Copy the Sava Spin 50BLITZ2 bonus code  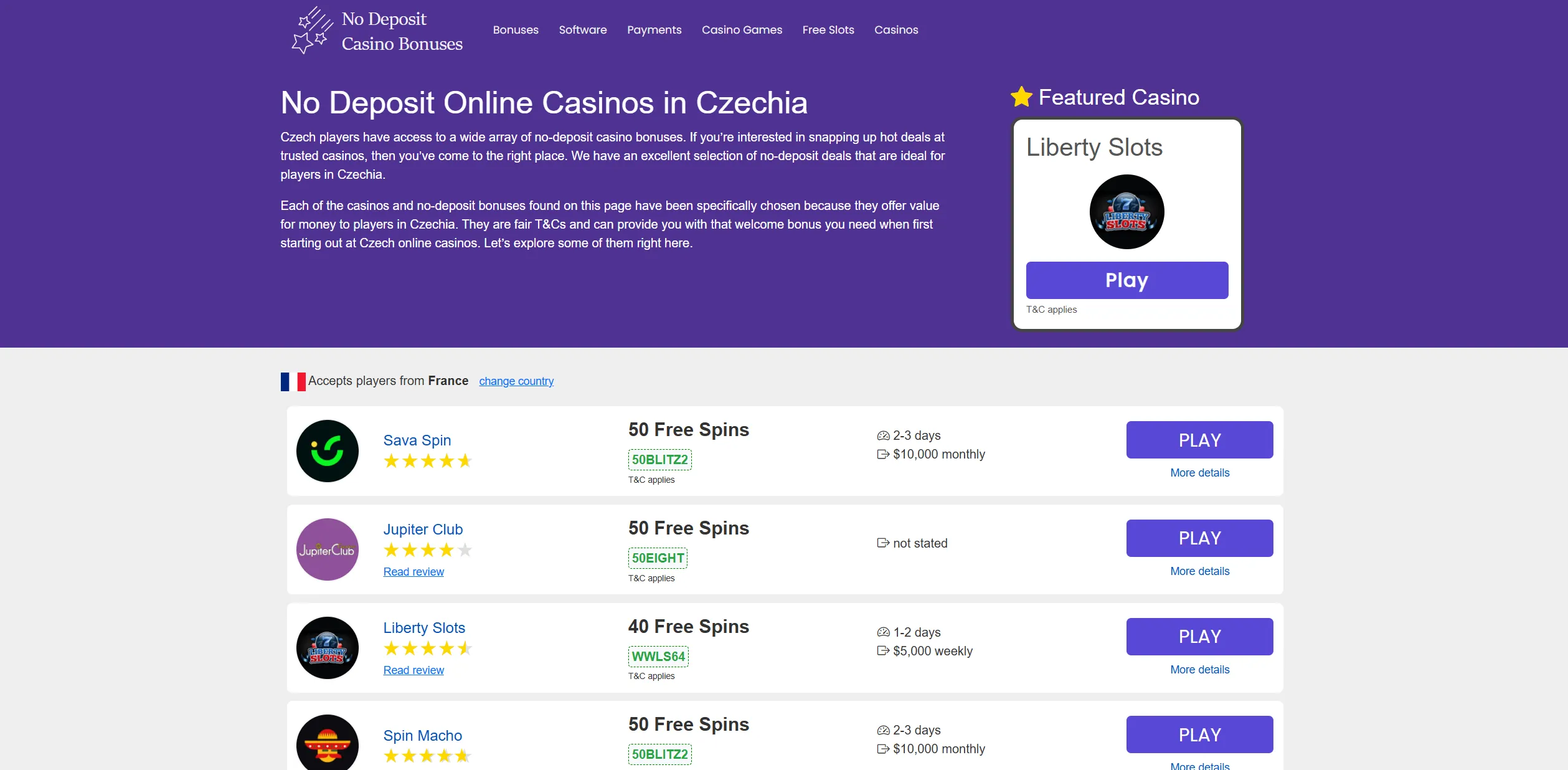pos(660,460)
